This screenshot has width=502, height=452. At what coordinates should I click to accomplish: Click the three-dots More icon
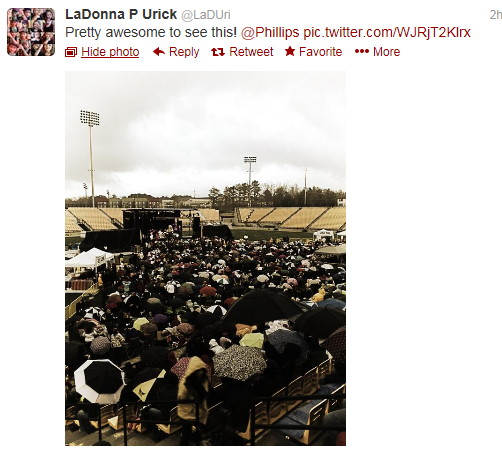pyautogui.click(x=362, y=51)
